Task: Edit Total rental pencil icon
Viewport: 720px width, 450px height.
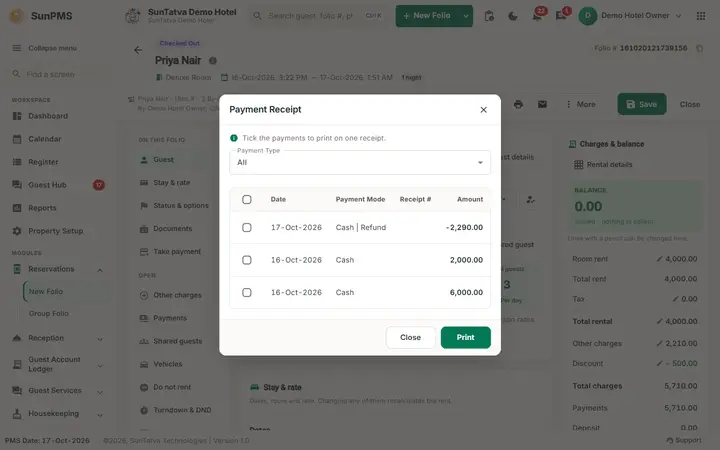Action: click(659, 321)
